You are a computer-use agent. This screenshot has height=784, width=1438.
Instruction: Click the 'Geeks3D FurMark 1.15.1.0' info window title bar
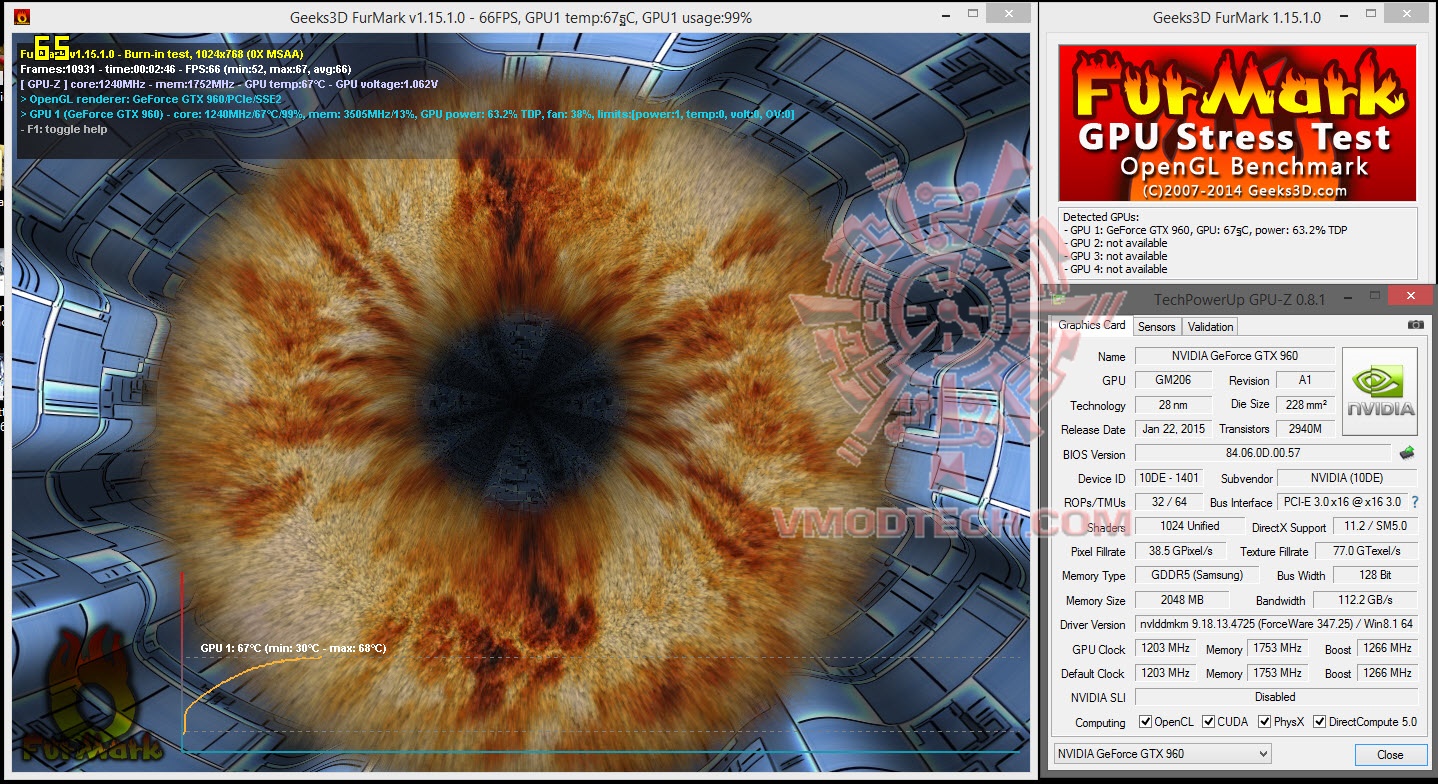pyautogui.click(x=1236, y=17)
